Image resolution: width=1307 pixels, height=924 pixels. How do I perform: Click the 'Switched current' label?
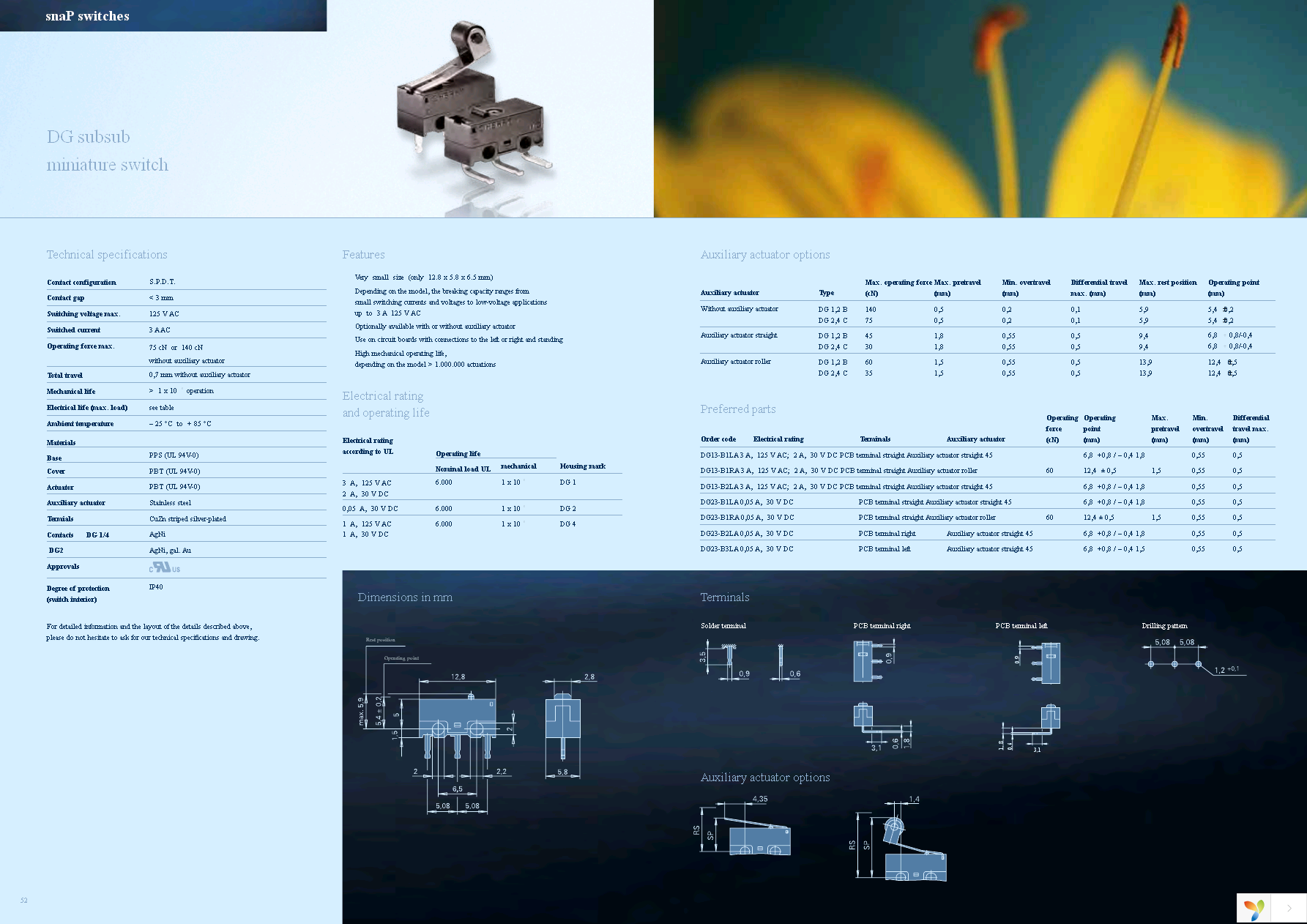(73, 330)
